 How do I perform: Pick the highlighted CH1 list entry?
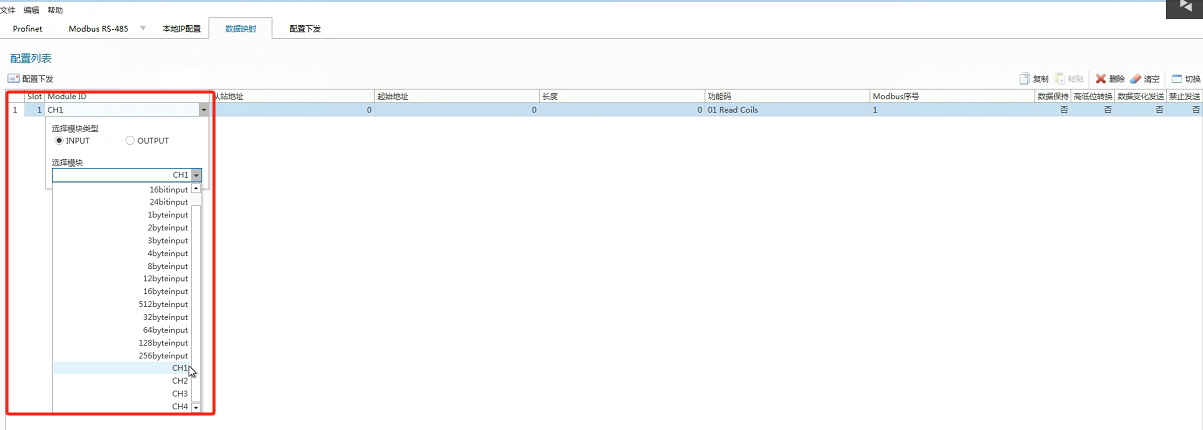point(122,368)
